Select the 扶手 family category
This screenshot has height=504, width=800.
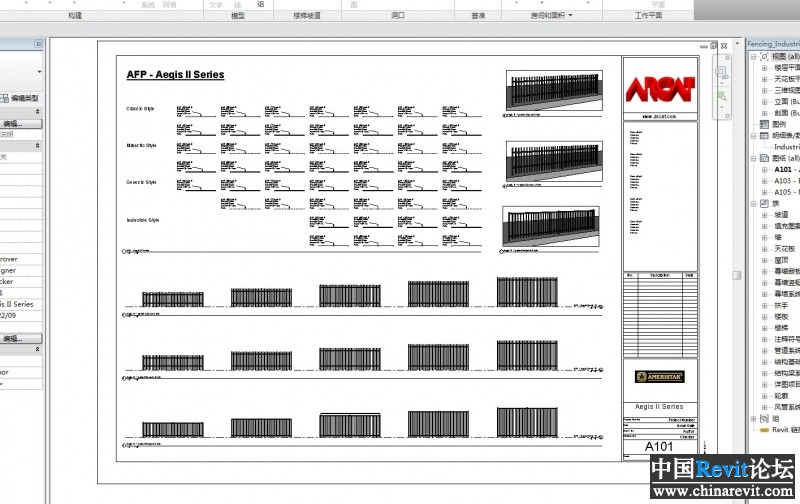point(781,305)
